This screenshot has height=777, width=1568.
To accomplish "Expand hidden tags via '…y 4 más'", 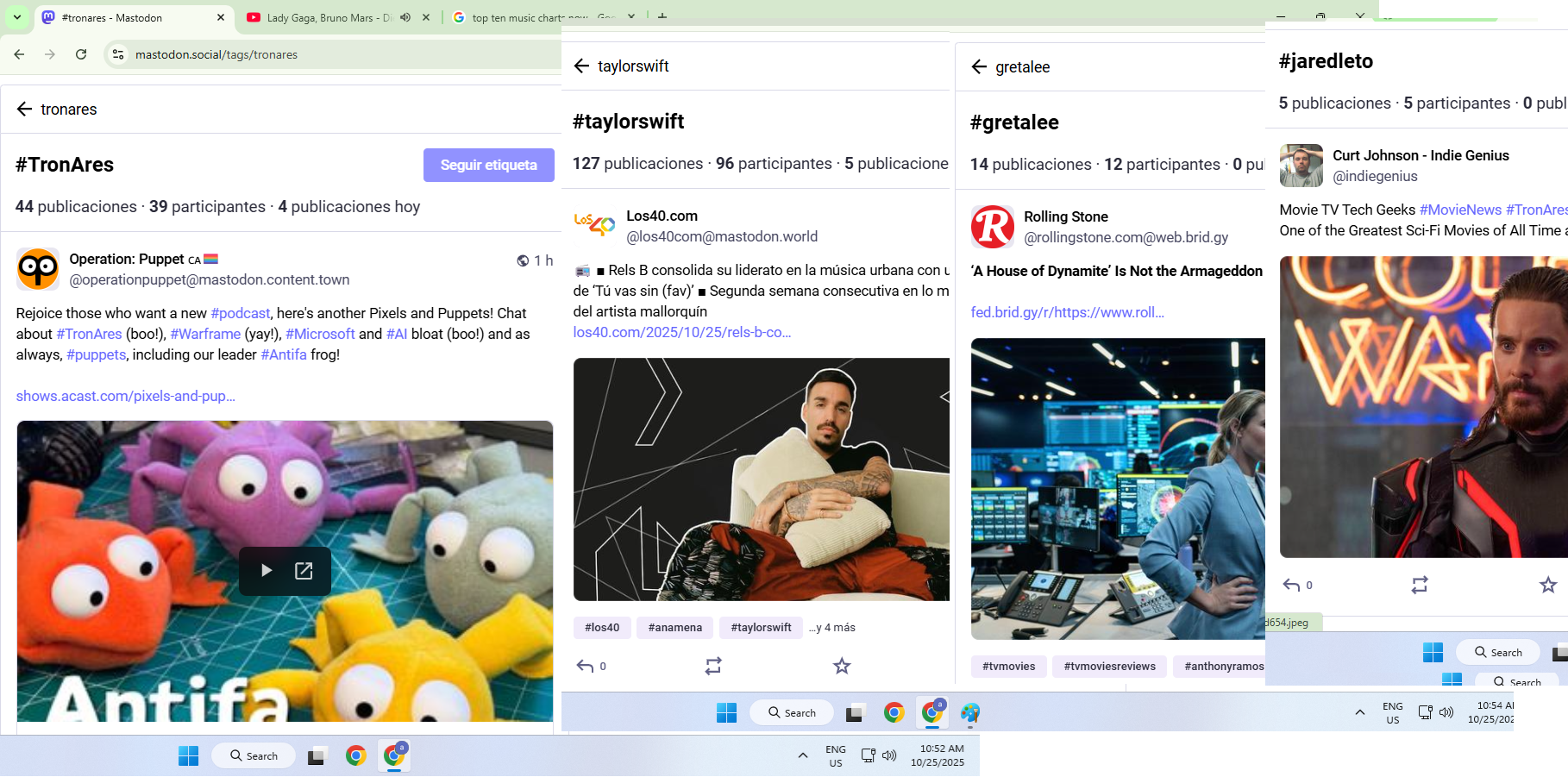I will click(x=832, y=628).
